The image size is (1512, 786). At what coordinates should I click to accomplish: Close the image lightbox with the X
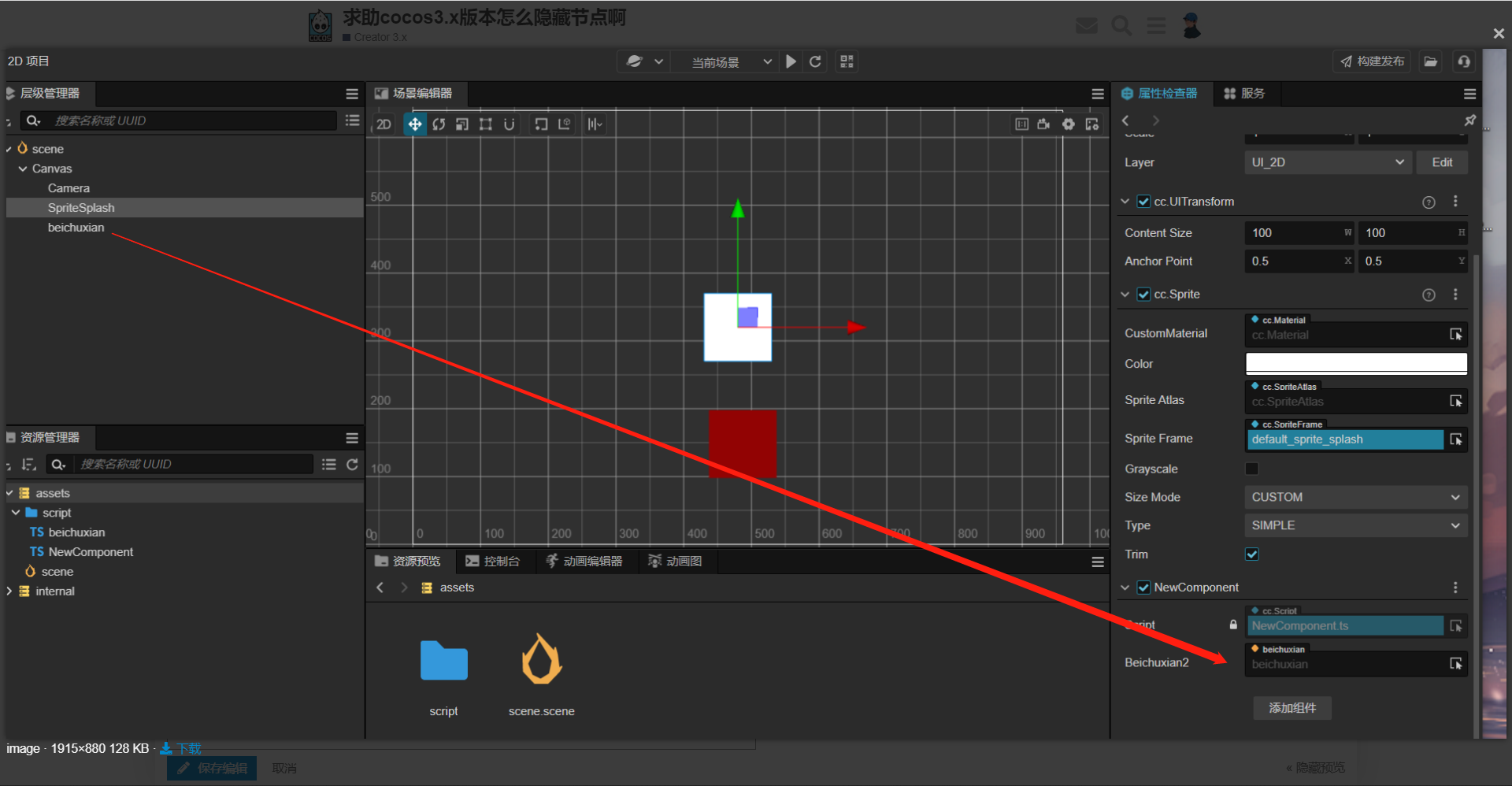(1498, 33)
